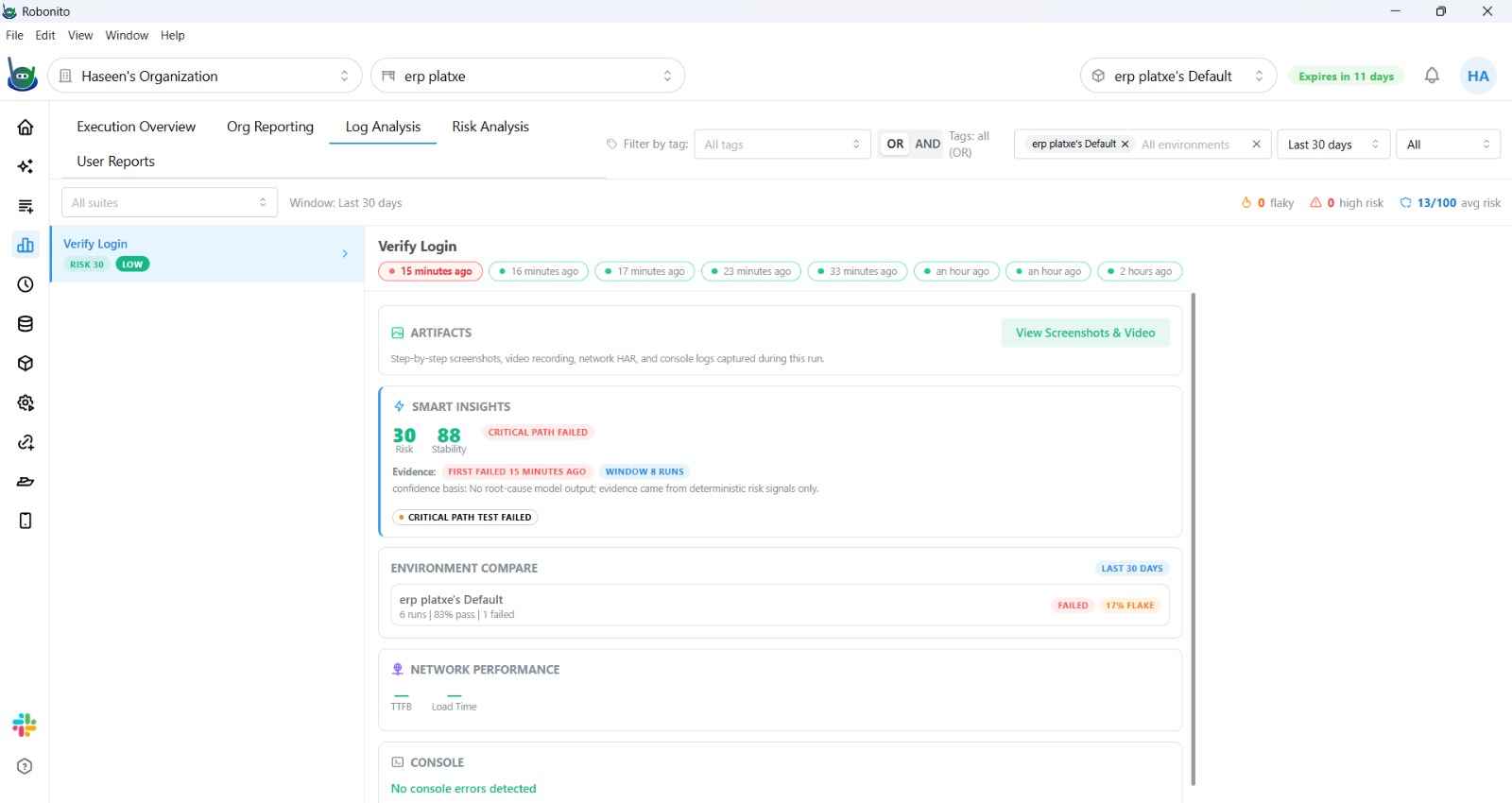Open the database sidebar icon
This screenshot has width=1512, height=803.
point(26,324)
